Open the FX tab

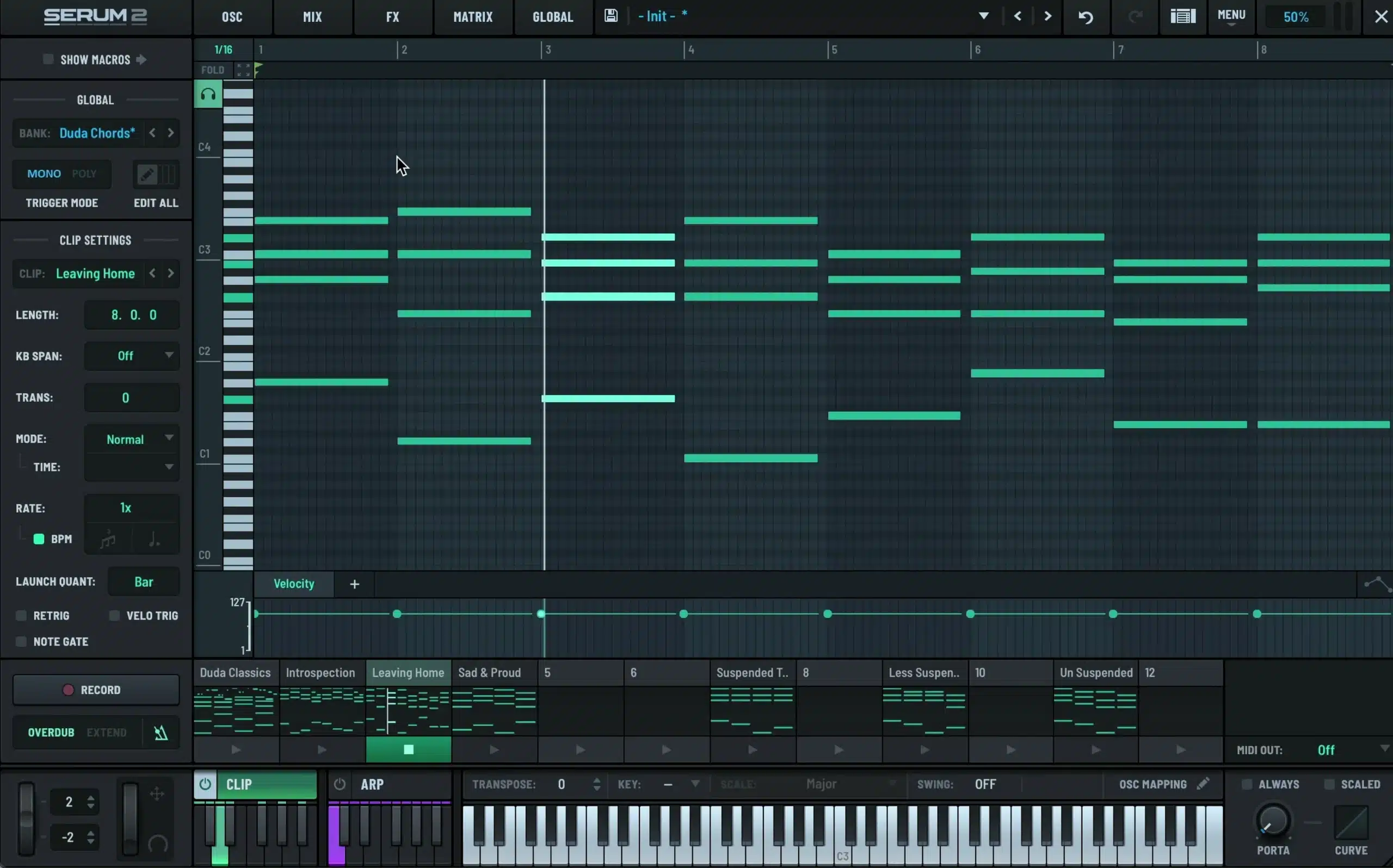[x=393, y=17]
